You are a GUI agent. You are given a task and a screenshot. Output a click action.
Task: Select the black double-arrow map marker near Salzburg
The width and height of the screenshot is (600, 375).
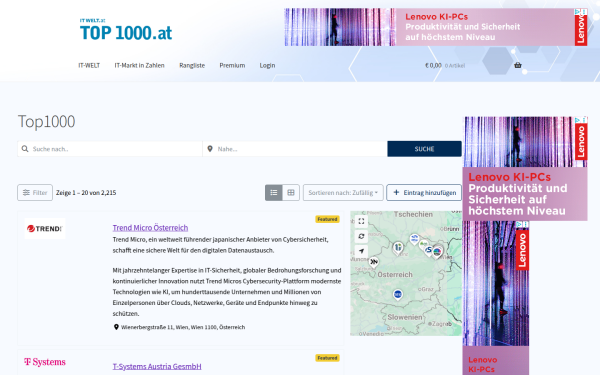tap(373, 262)
